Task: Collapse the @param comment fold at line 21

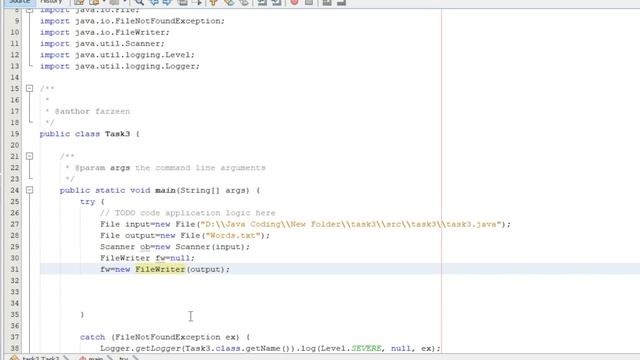Action: click(29, 156)
